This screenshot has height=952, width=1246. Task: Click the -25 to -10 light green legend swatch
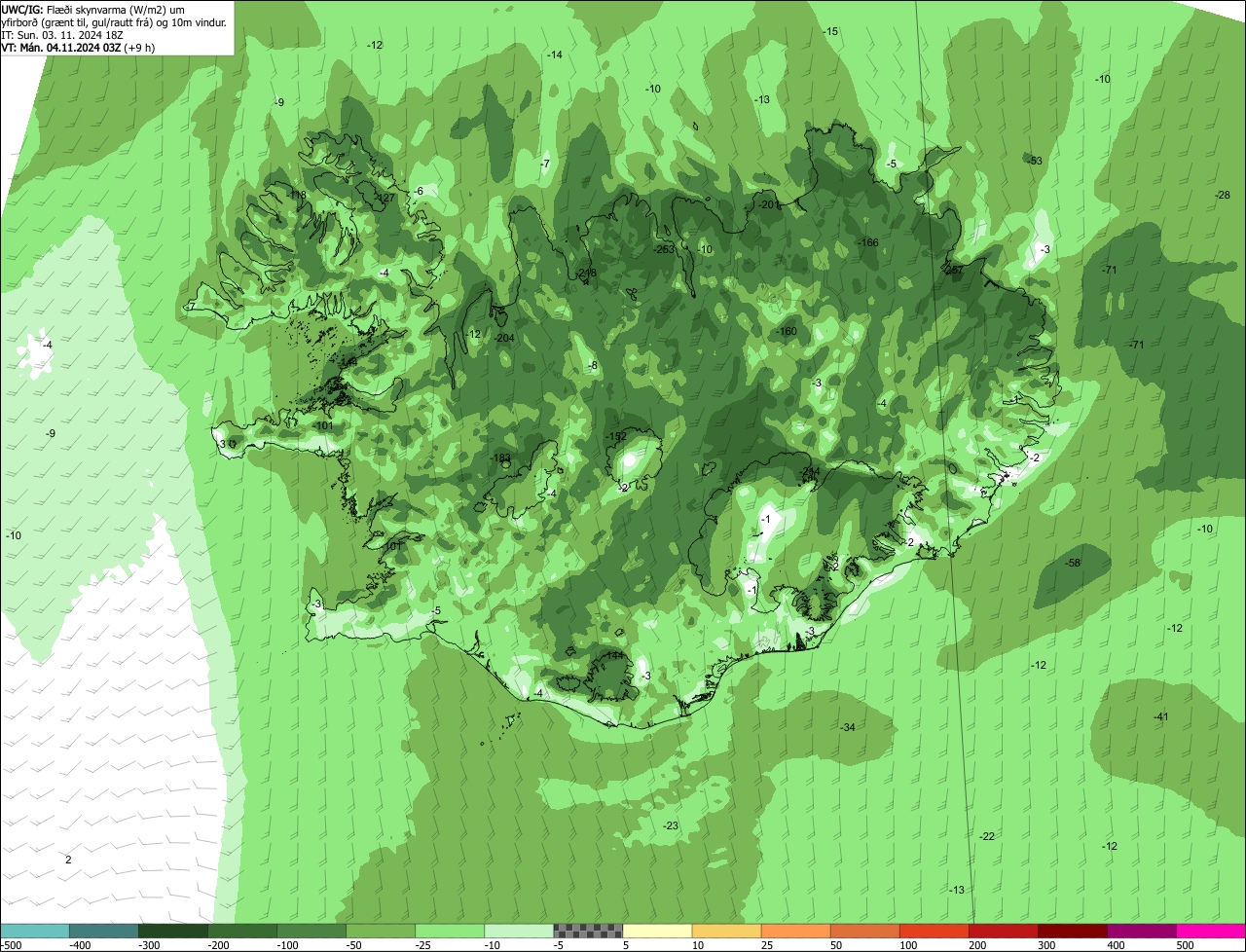pos(450,931)
